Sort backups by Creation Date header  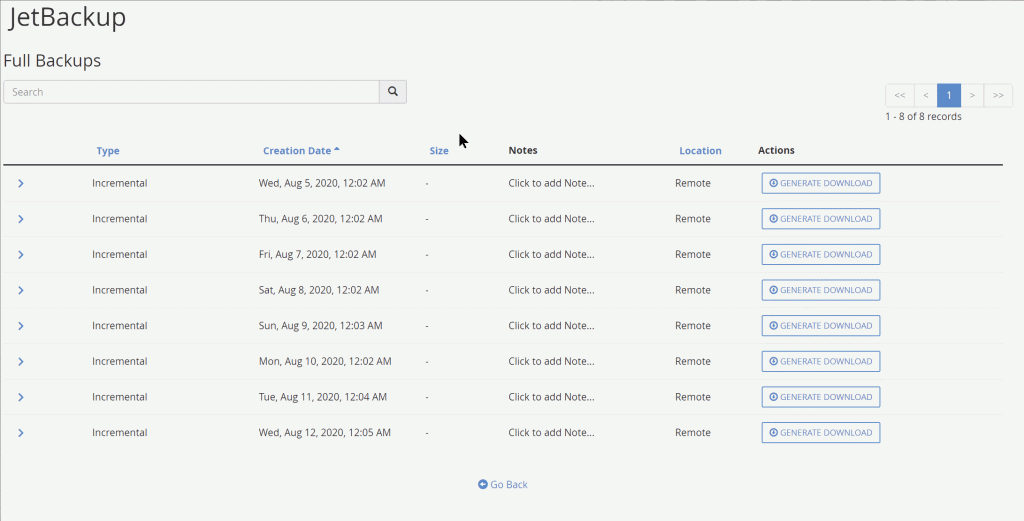[297, 151]
